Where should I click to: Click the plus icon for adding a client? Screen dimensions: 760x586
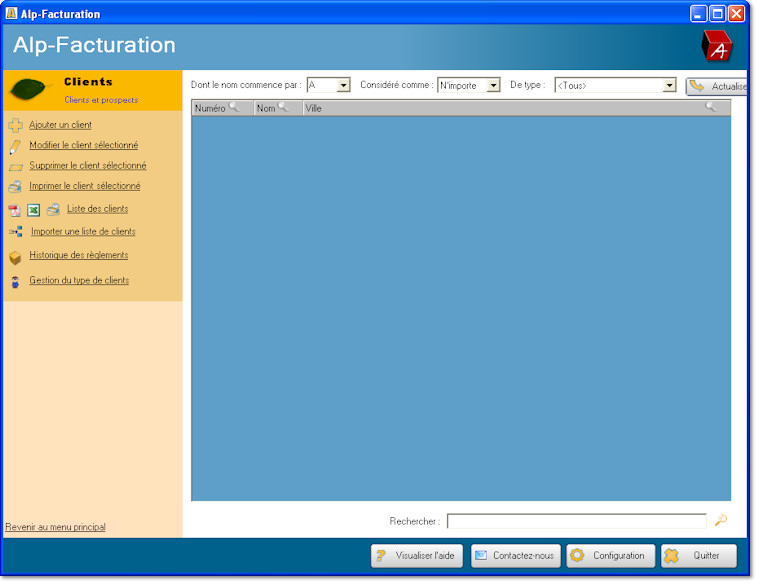point(15,125)
